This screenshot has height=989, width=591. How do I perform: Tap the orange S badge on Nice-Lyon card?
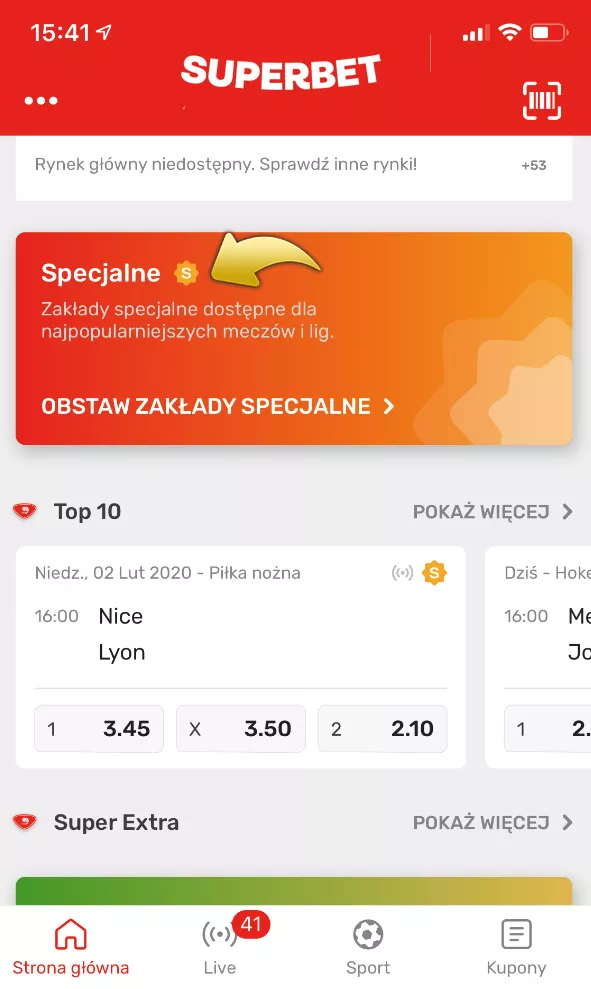(435, 573)
